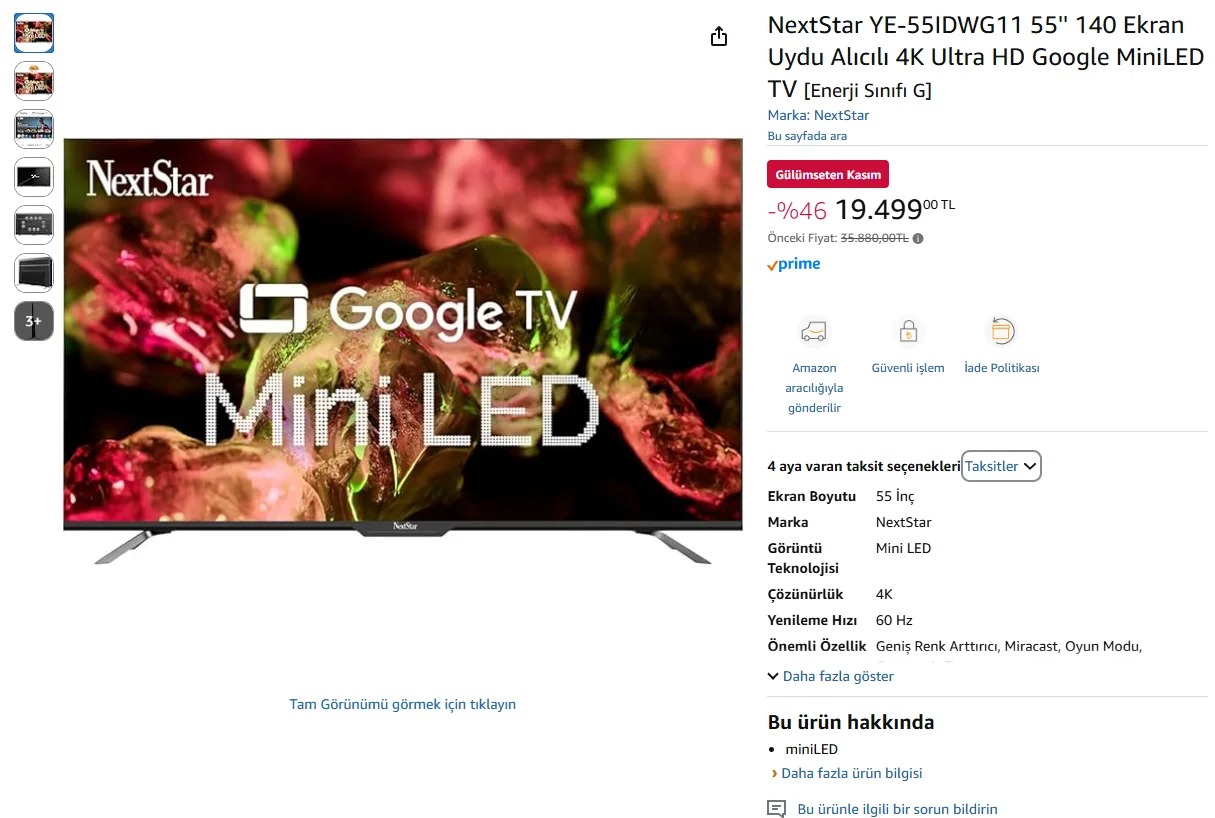Click the return policy box icon
The image size is (1215, 818).
click(1002, 331)
